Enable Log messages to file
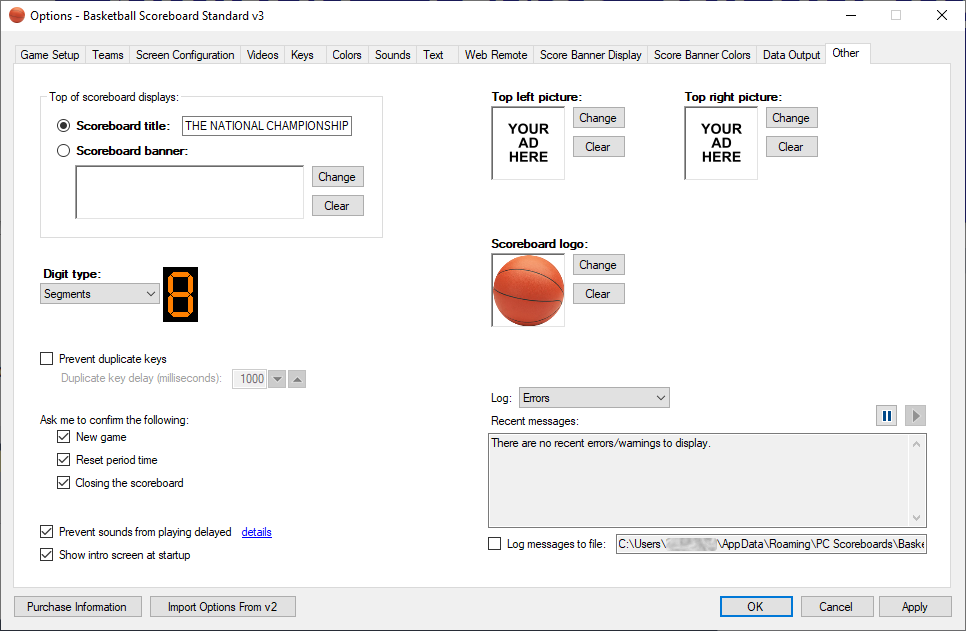 495,544
